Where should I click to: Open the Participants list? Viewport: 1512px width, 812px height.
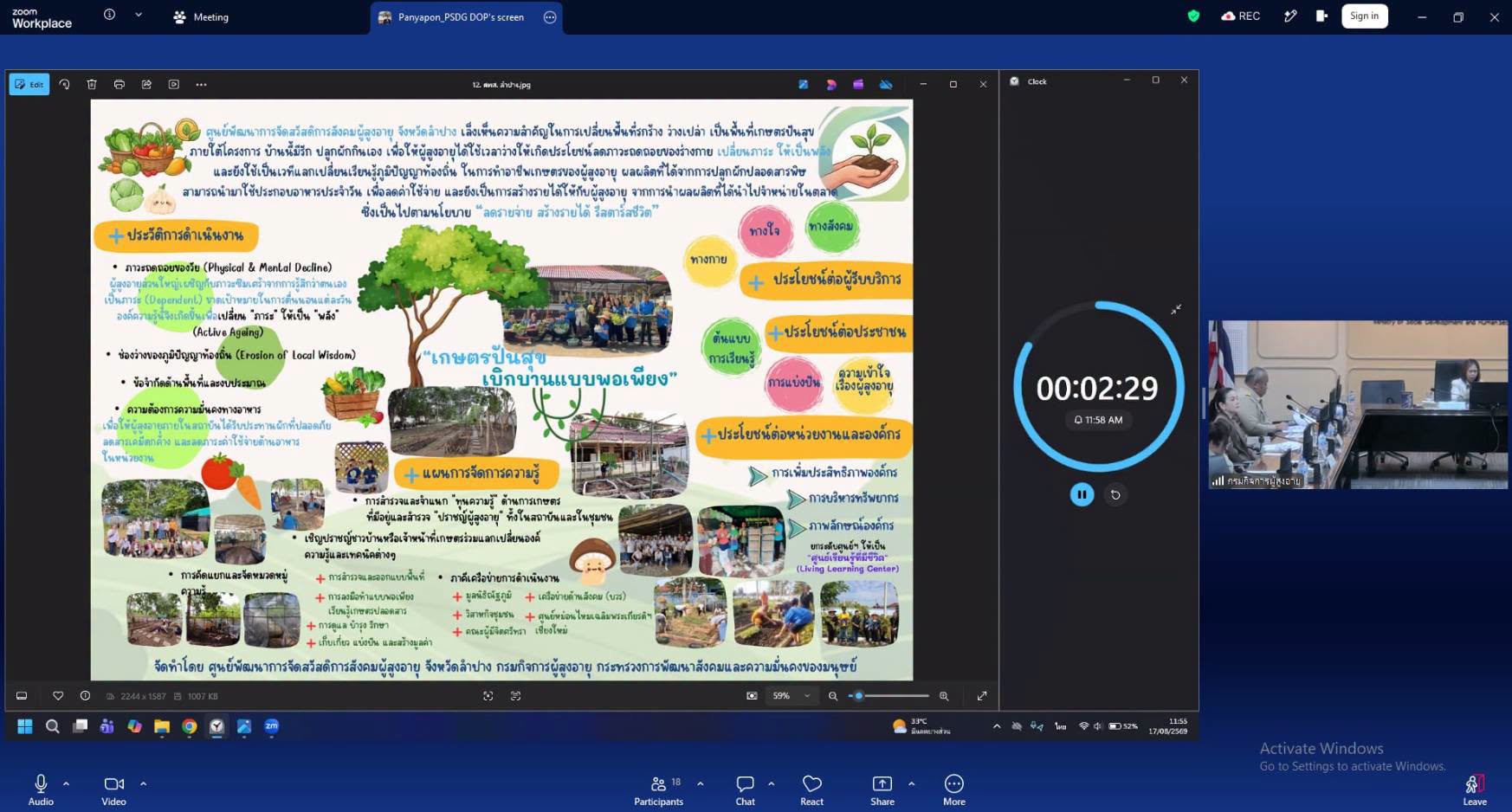tap(659, 789)
